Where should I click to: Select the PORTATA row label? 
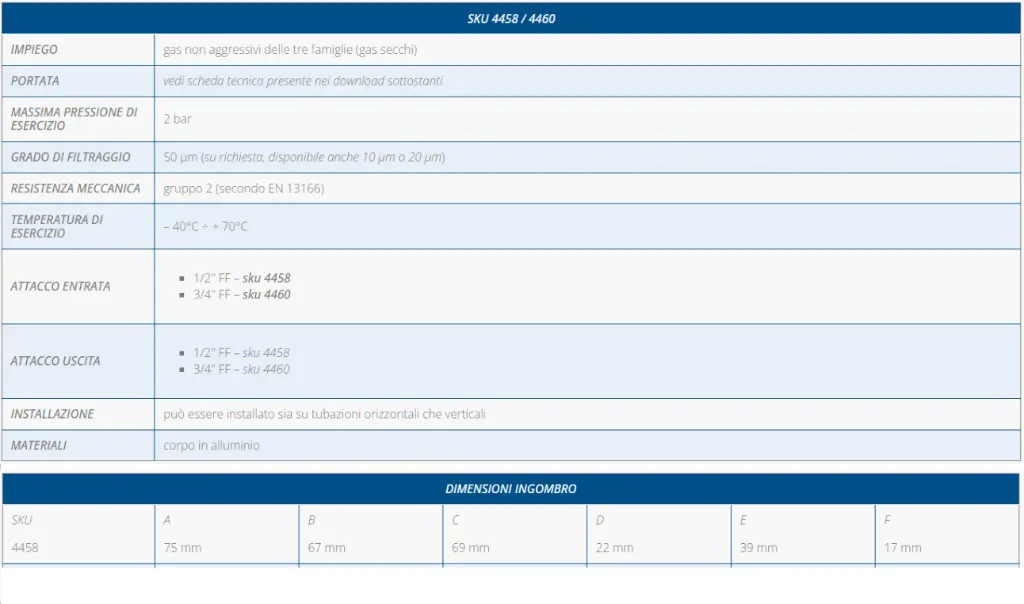click(x=35, y=81)
